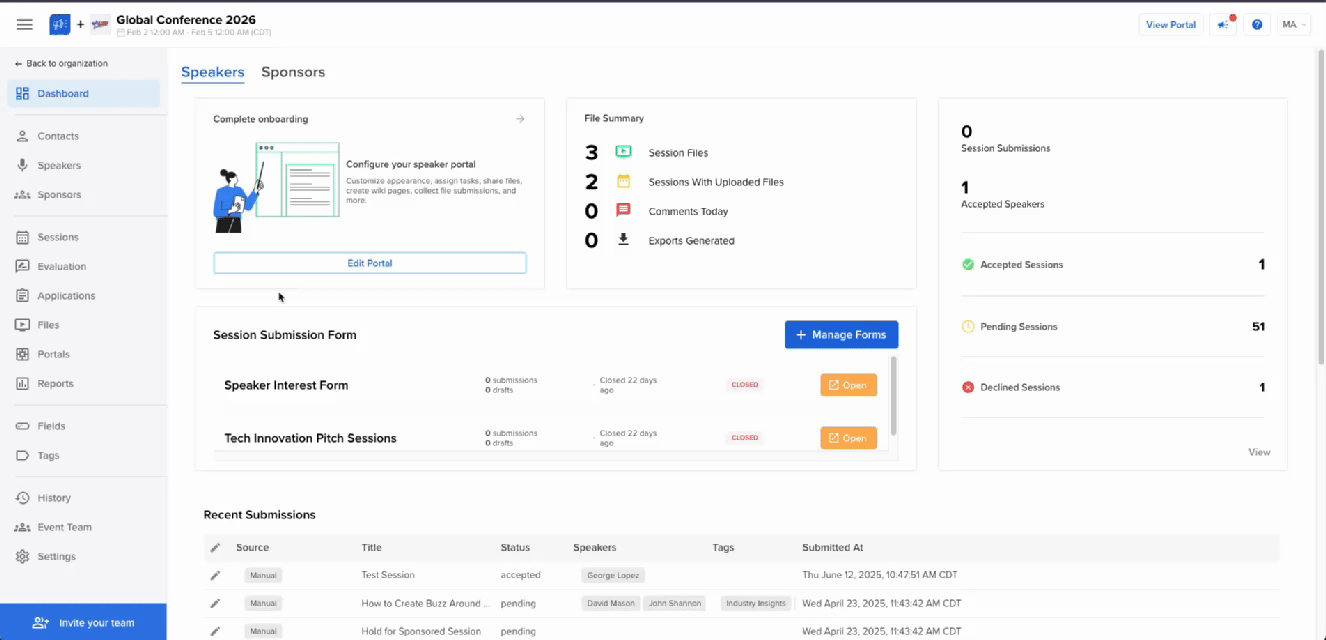Click the Session Files screen icon
This screenshot has width=1326, height=640.
point(623,152)
